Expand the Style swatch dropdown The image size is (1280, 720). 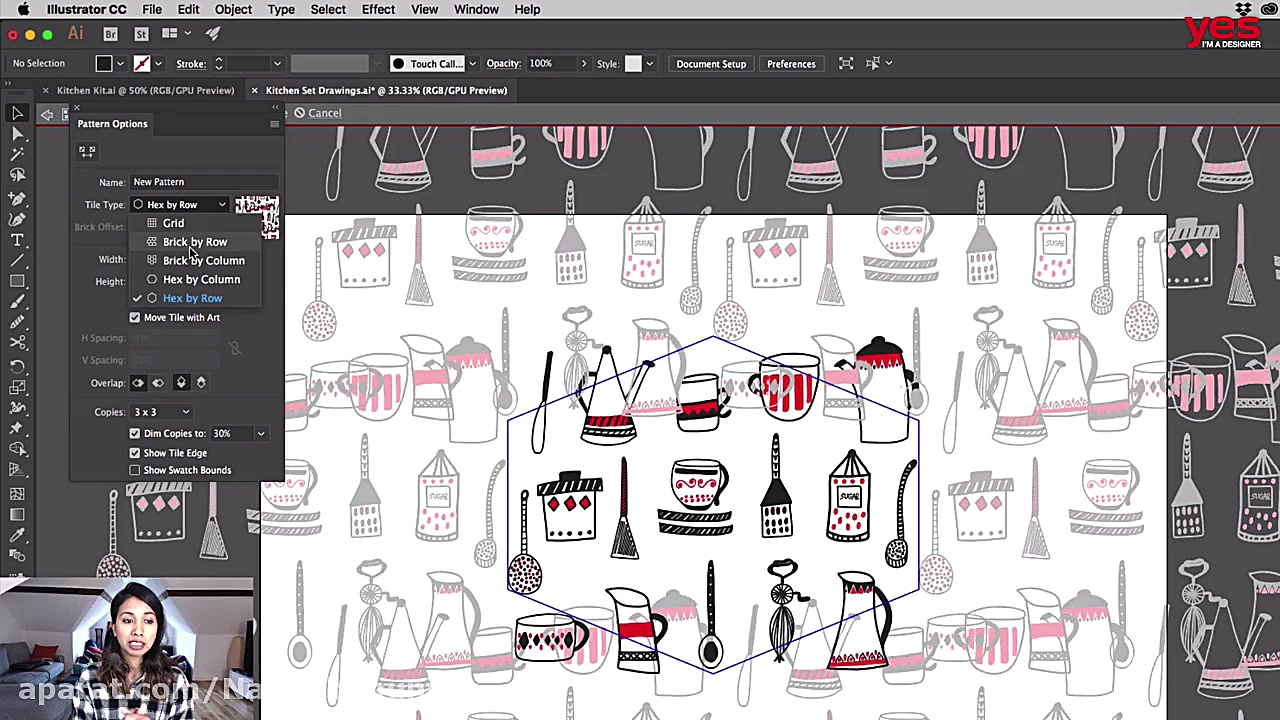tap(650, 64)
